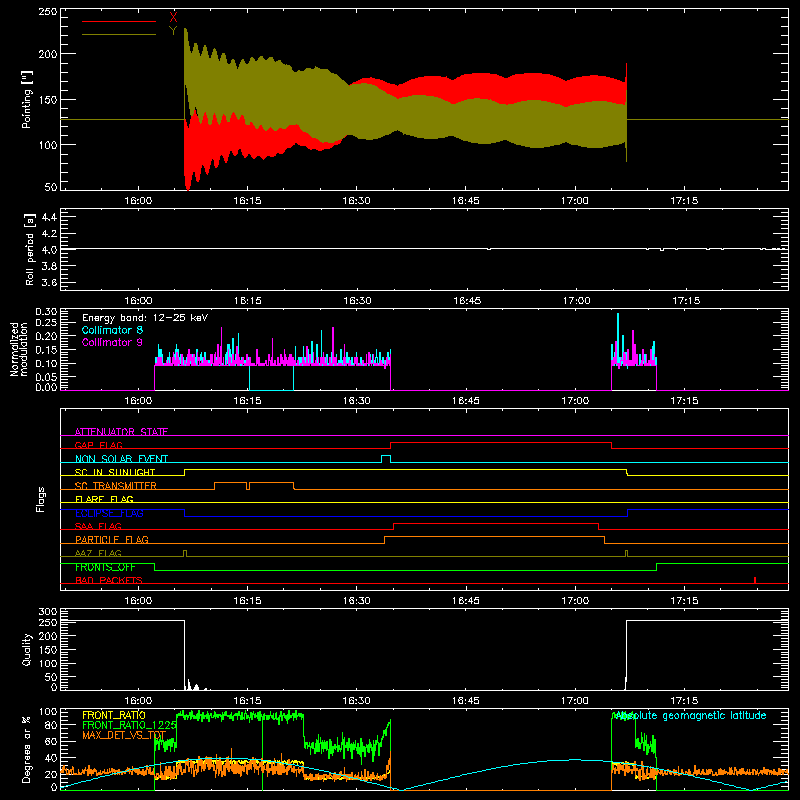Click the SC_IN_SUNLIGHT flag label

pyautogui.click(x=115, y=472)
